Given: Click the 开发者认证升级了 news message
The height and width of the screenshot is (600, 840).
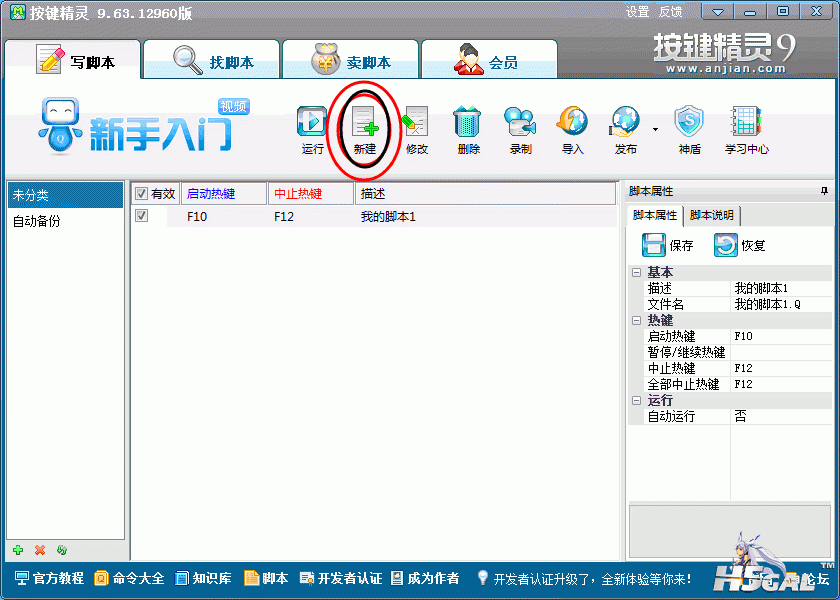Looking at the screenshot, I should point(592,579).
